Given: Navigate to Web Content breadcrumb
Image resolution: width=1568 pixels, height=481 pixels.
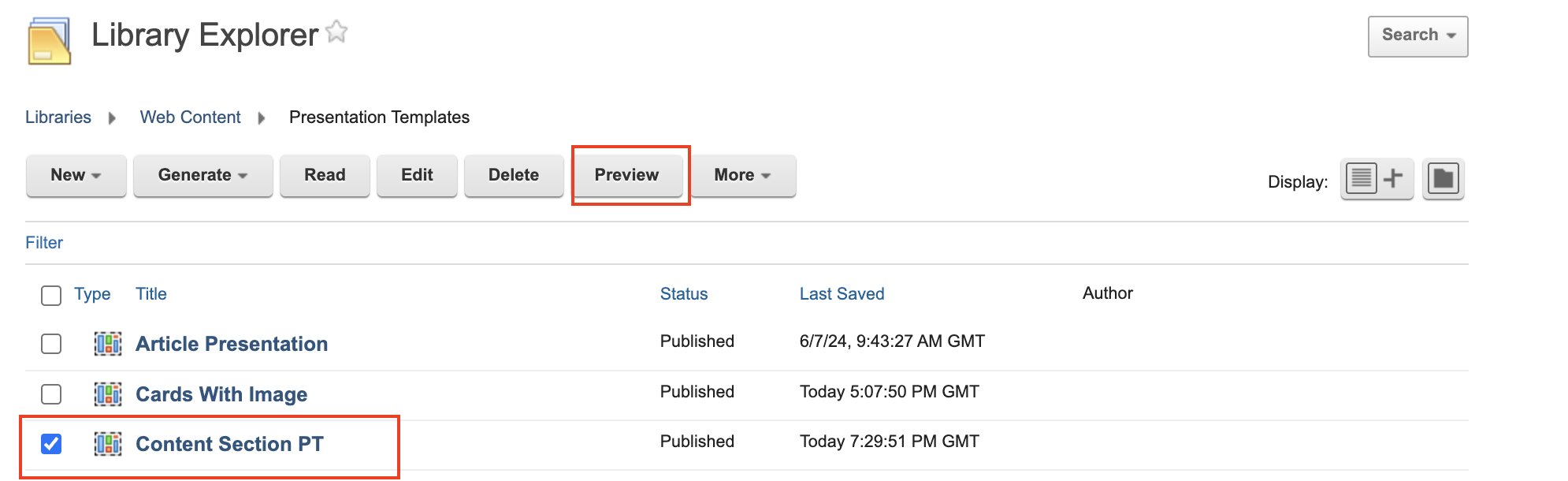Looking at the screenshot, I should click(x=190, y=117).
